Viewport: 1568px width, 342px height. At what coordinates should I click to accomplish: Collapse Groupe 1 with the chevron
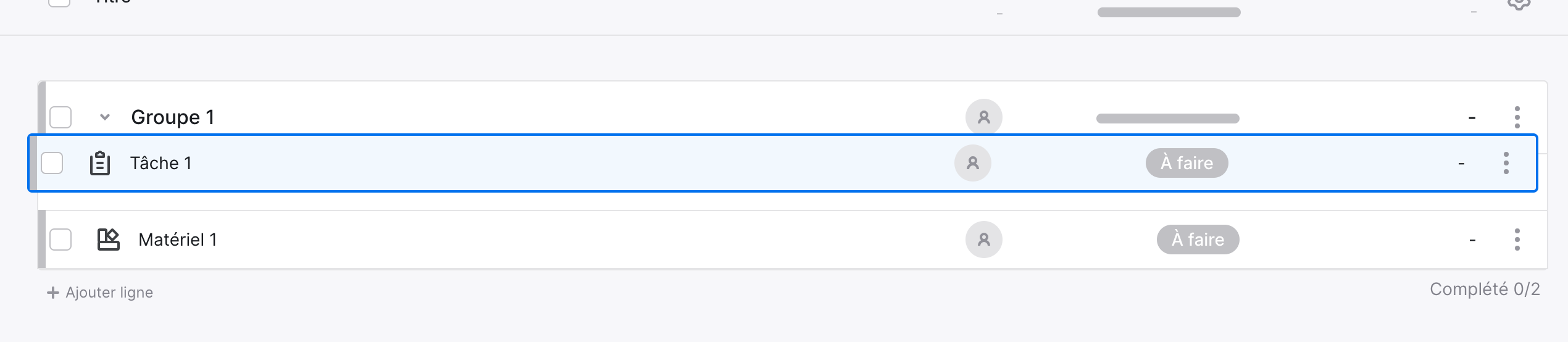[x=105, y=117]
